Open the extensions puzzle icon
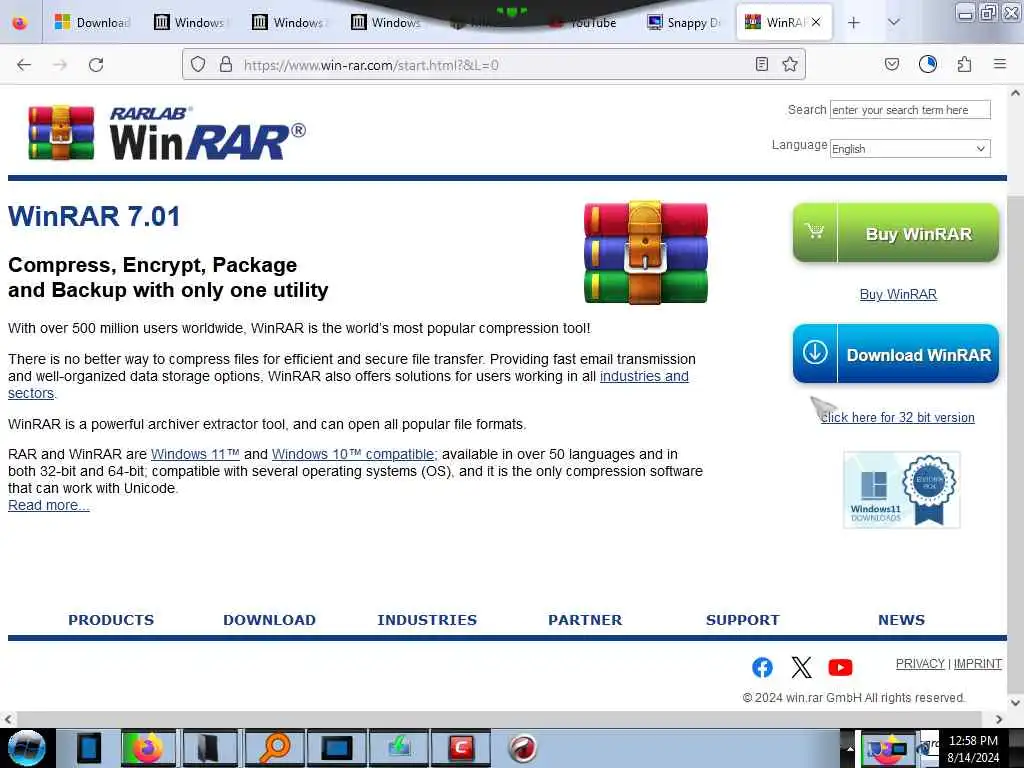 (x=964, y=64)
